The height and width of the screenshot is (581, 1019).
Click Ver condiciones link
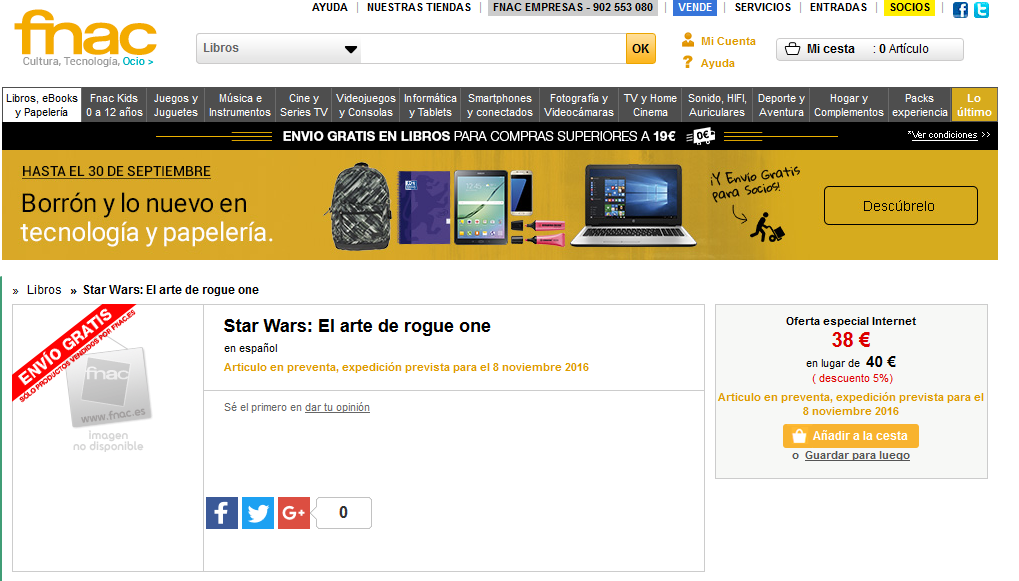coord(944,135)
